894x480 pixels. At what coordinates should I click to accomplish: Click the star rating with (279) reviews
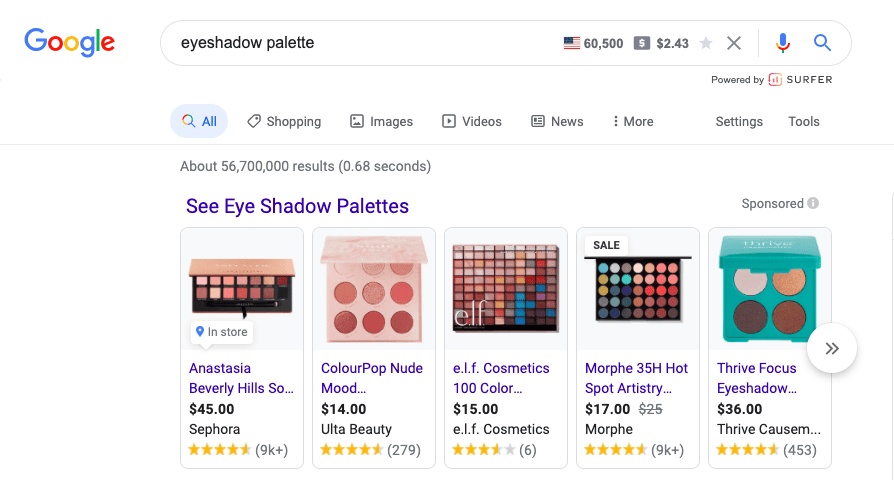371,450
